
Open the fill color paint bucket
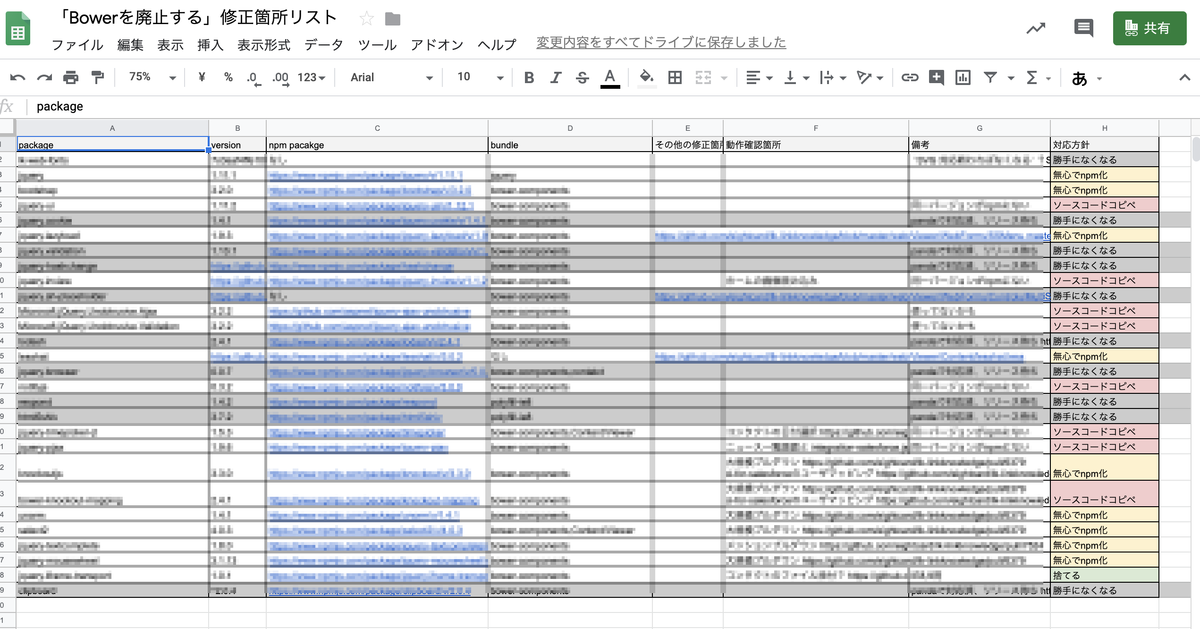click(646, 77)
